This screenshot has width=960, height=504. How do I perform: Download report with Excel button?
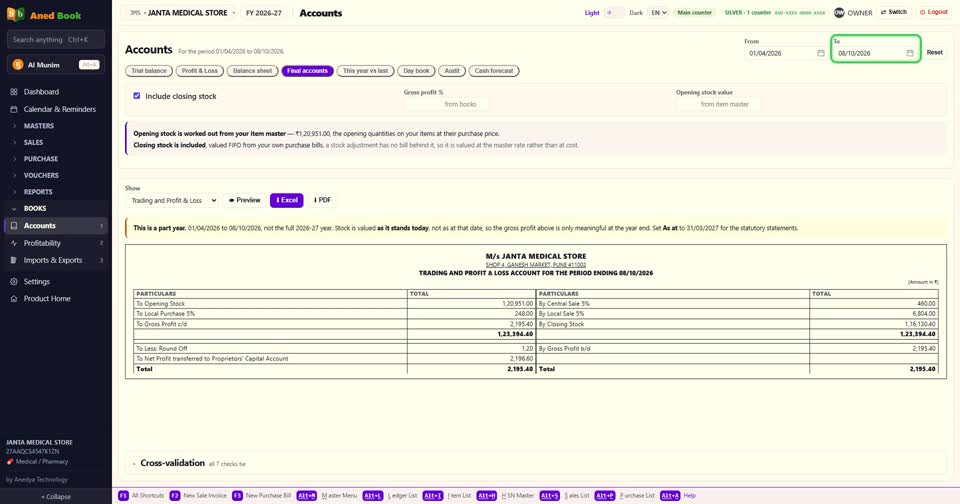tap(287, 200)
